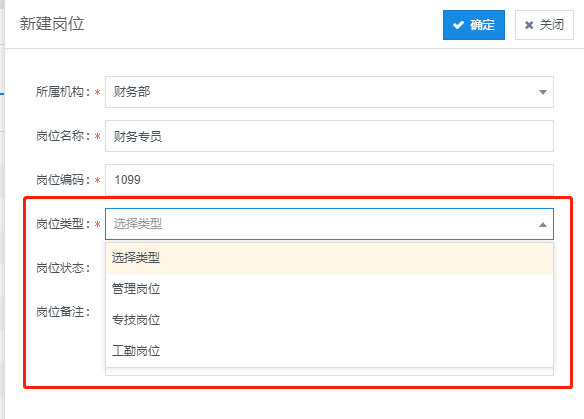The height and width of the screenshot is (419, 584).
Task: Confirm the new post with 确定 text
Action: click(x=482, y=25)
